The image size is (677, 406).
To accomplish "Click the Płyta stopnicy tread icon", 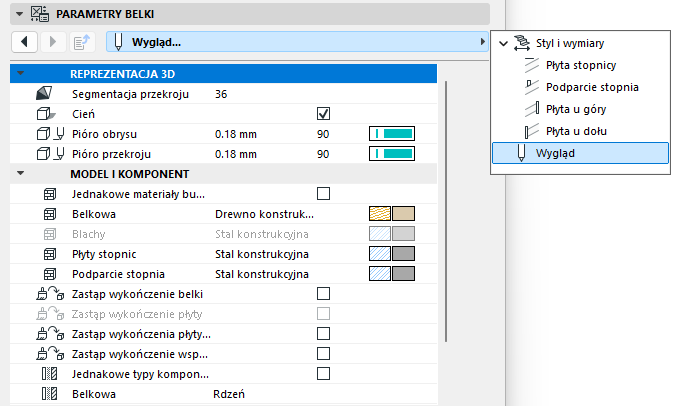I will (531, 65).
